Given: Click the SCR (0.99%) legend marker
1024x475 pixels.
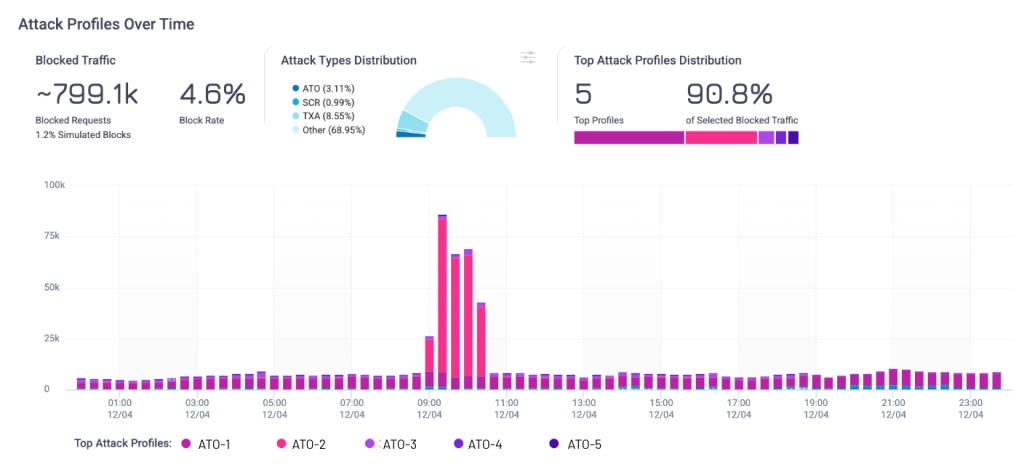Looking at the screenshot, I should [x=296, y=102].
